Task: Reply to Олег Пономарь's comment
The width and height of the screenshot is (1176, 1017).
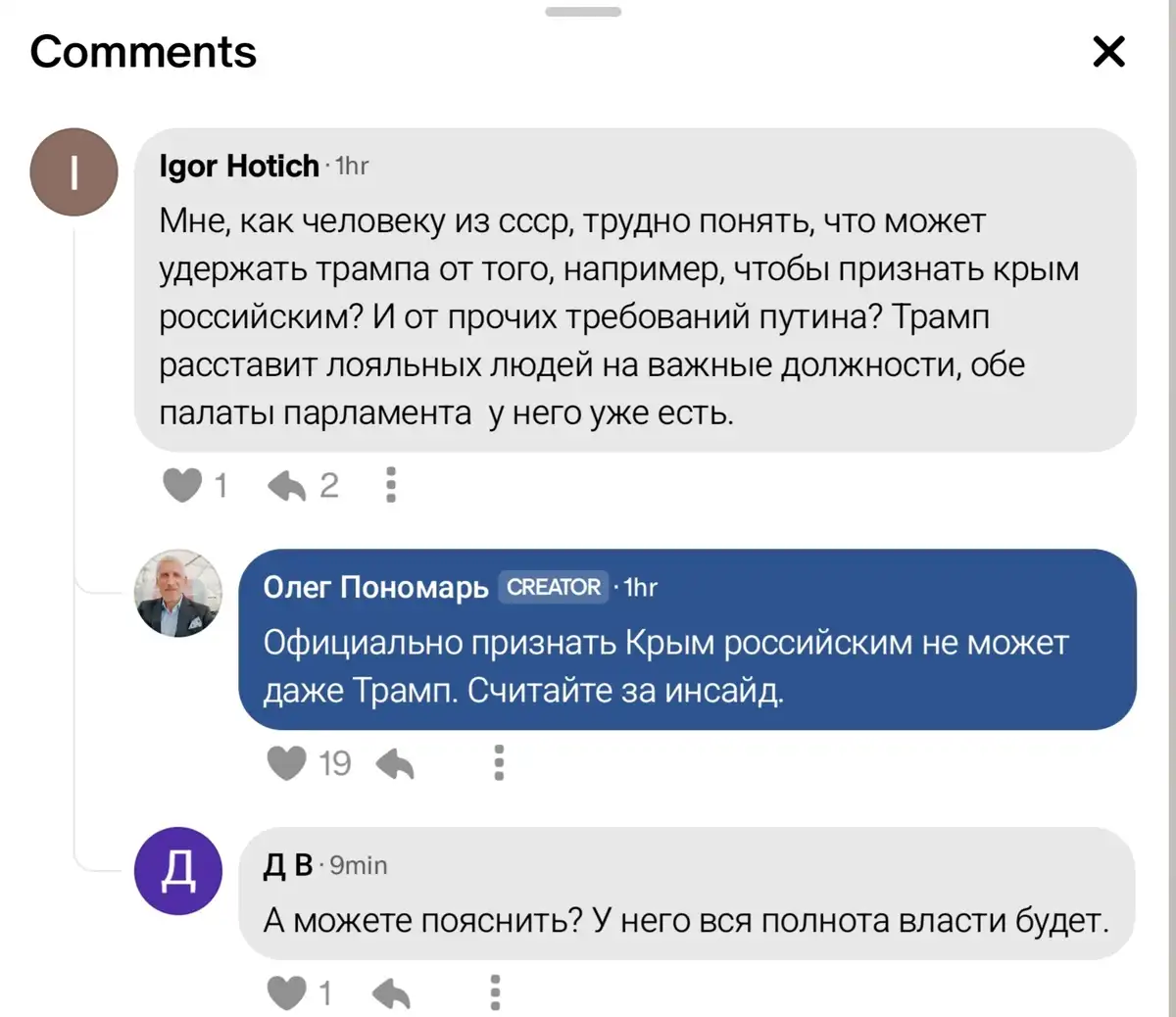Action: 395,763
